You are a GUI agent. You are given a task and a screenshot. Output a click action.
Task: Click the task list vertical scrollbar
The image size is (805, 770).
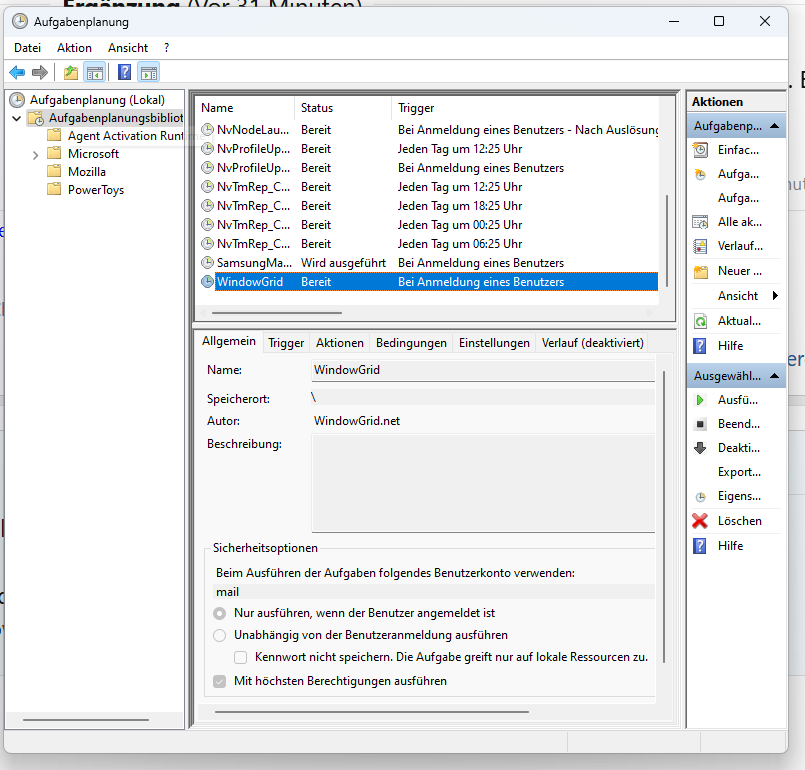point(667,240)
